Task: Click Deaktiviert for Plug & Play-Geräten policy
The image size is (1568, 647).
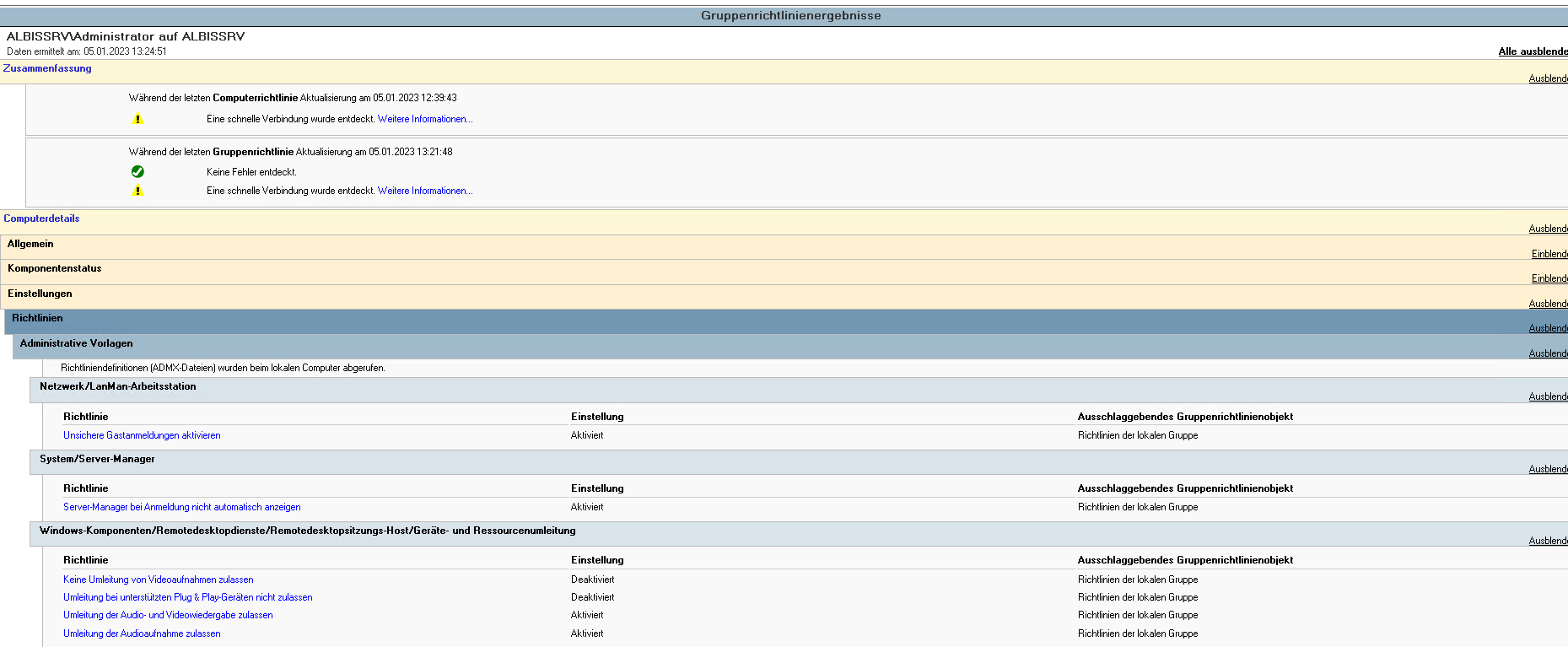Action: 593,597
